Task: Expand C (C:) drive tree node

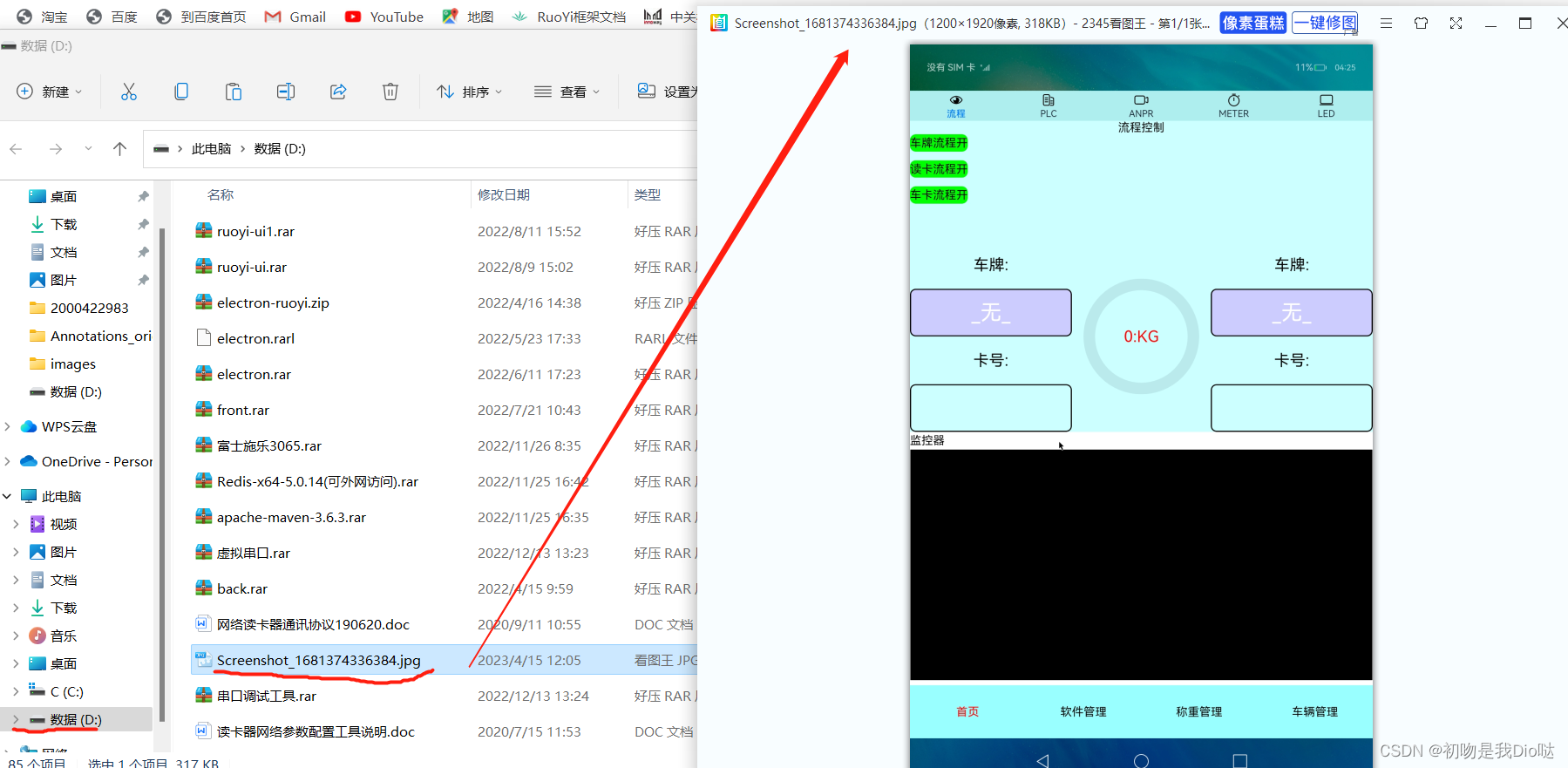Action: pos(16,691)
